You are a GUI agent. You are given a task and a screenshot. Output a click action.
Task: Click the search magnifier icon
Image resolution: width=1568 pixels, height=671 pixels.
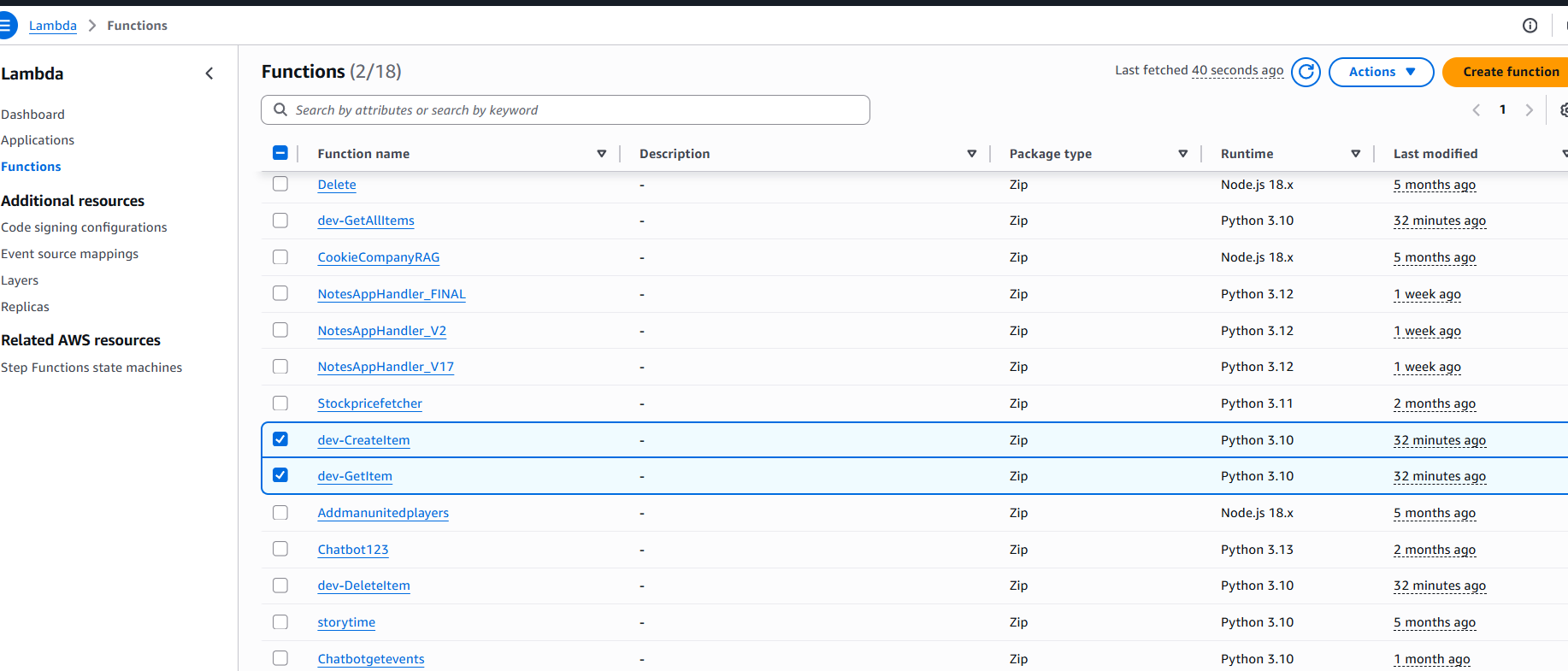280,110
